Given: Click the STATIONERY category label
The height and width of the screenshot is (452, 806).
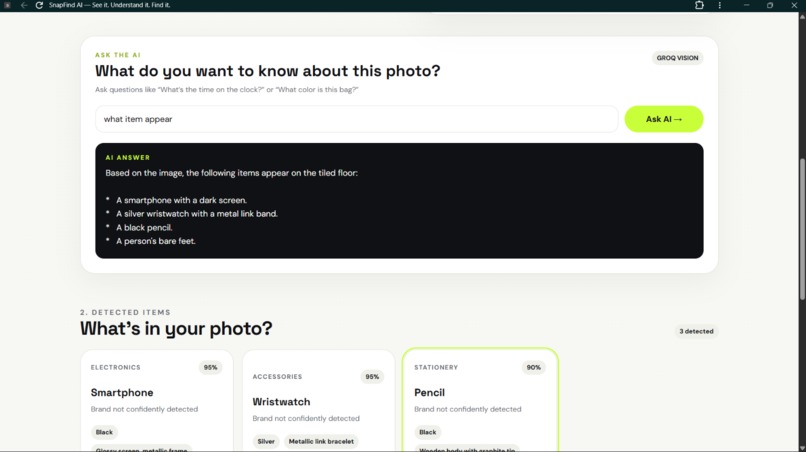Looking at the screenshot, I should [436, 367].
